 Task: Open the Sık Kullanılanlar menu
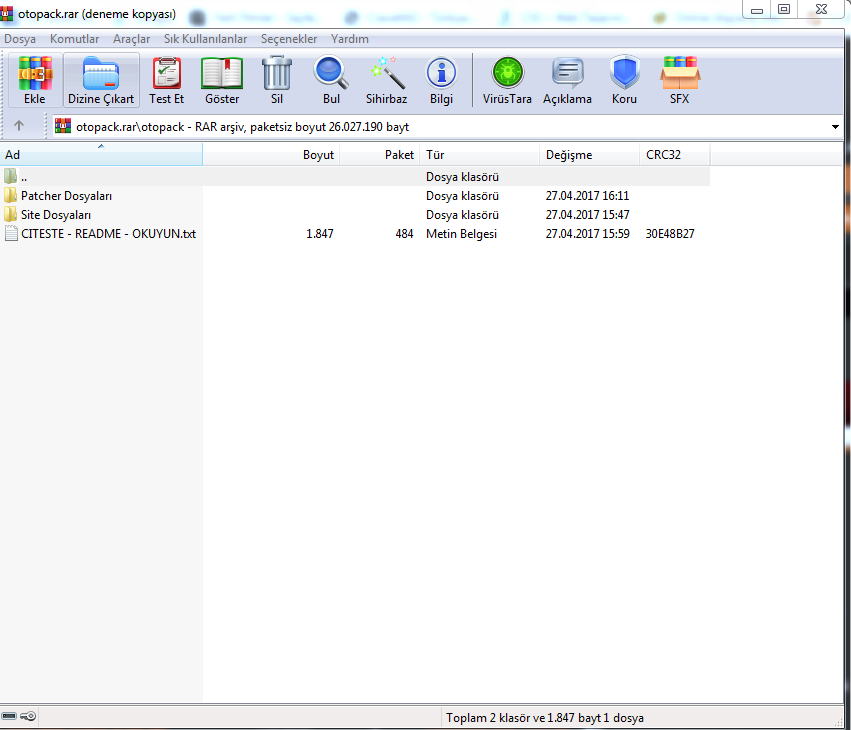(205, 39)
